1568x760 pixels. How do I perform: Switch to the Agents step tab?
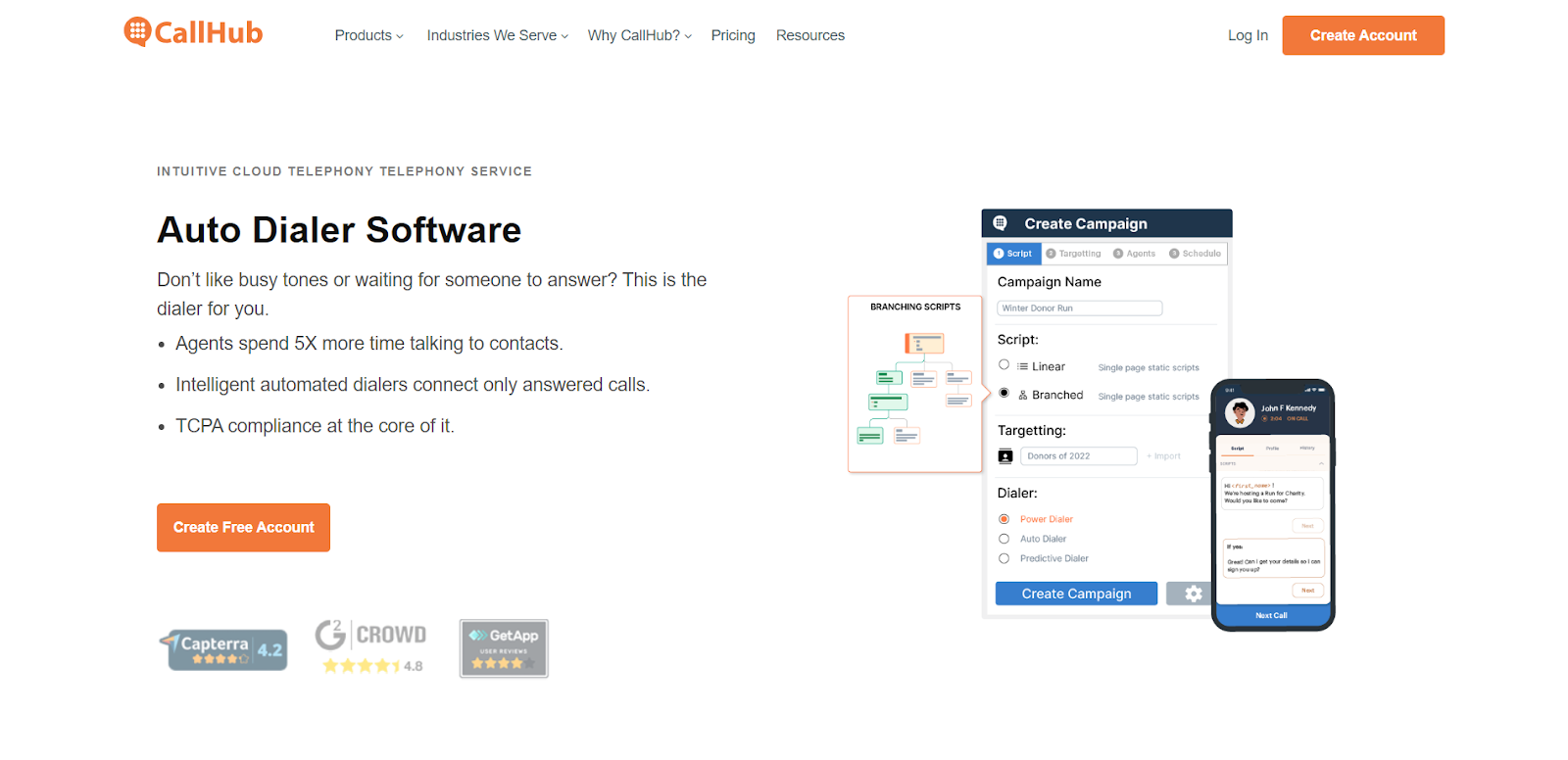point(1134,254)
